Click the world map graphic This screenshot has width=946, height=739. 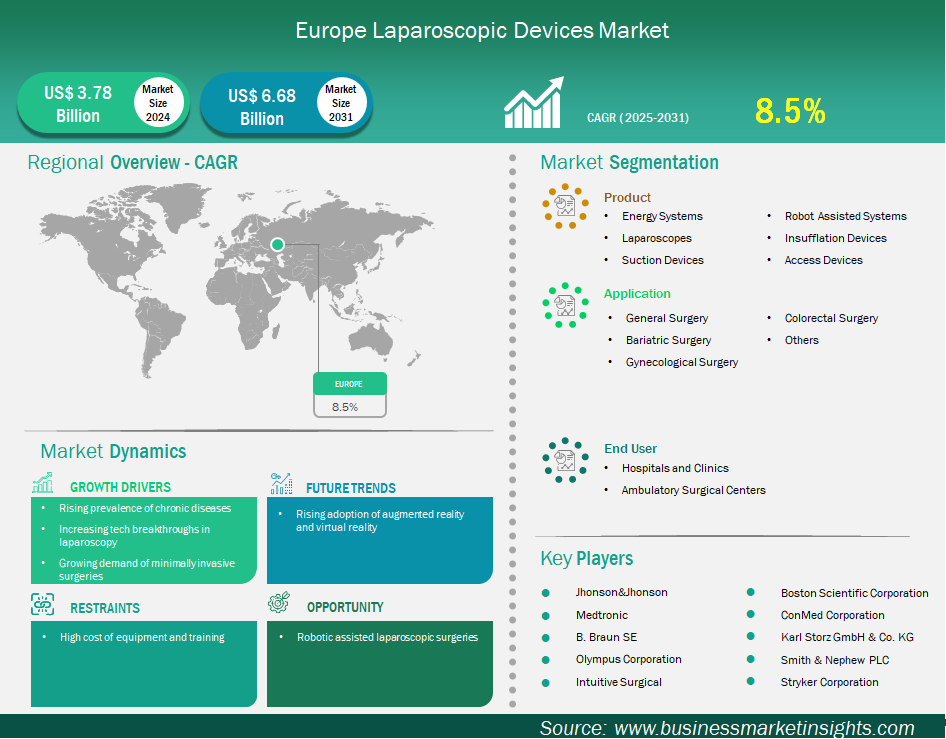pyautogui.click(x=236, y=281)
